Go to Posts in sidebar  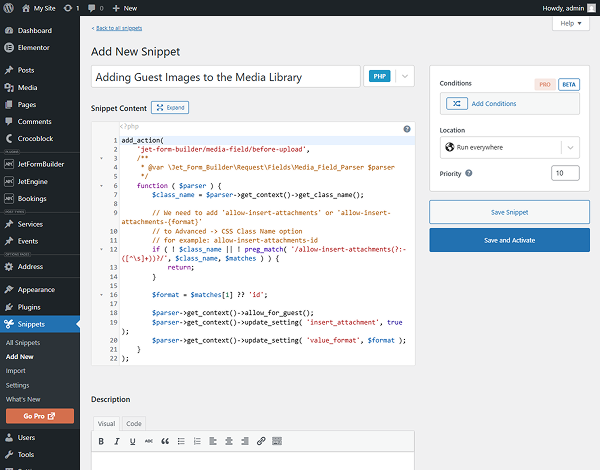[x=26, y=70]
